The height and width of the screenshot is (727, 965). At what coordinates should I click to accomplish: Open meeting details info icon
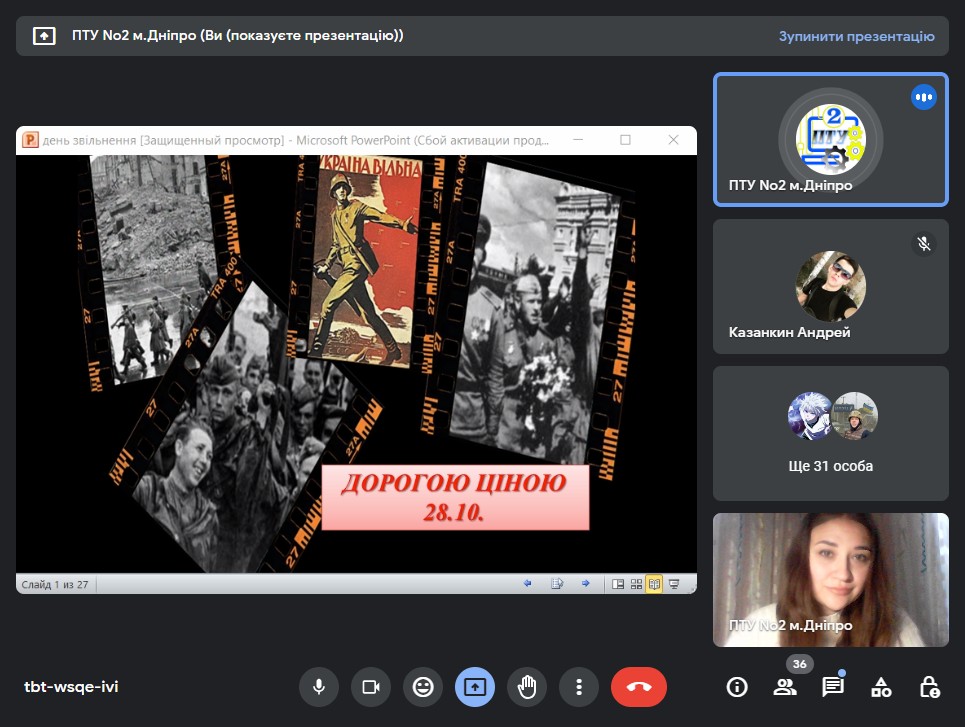737,687
